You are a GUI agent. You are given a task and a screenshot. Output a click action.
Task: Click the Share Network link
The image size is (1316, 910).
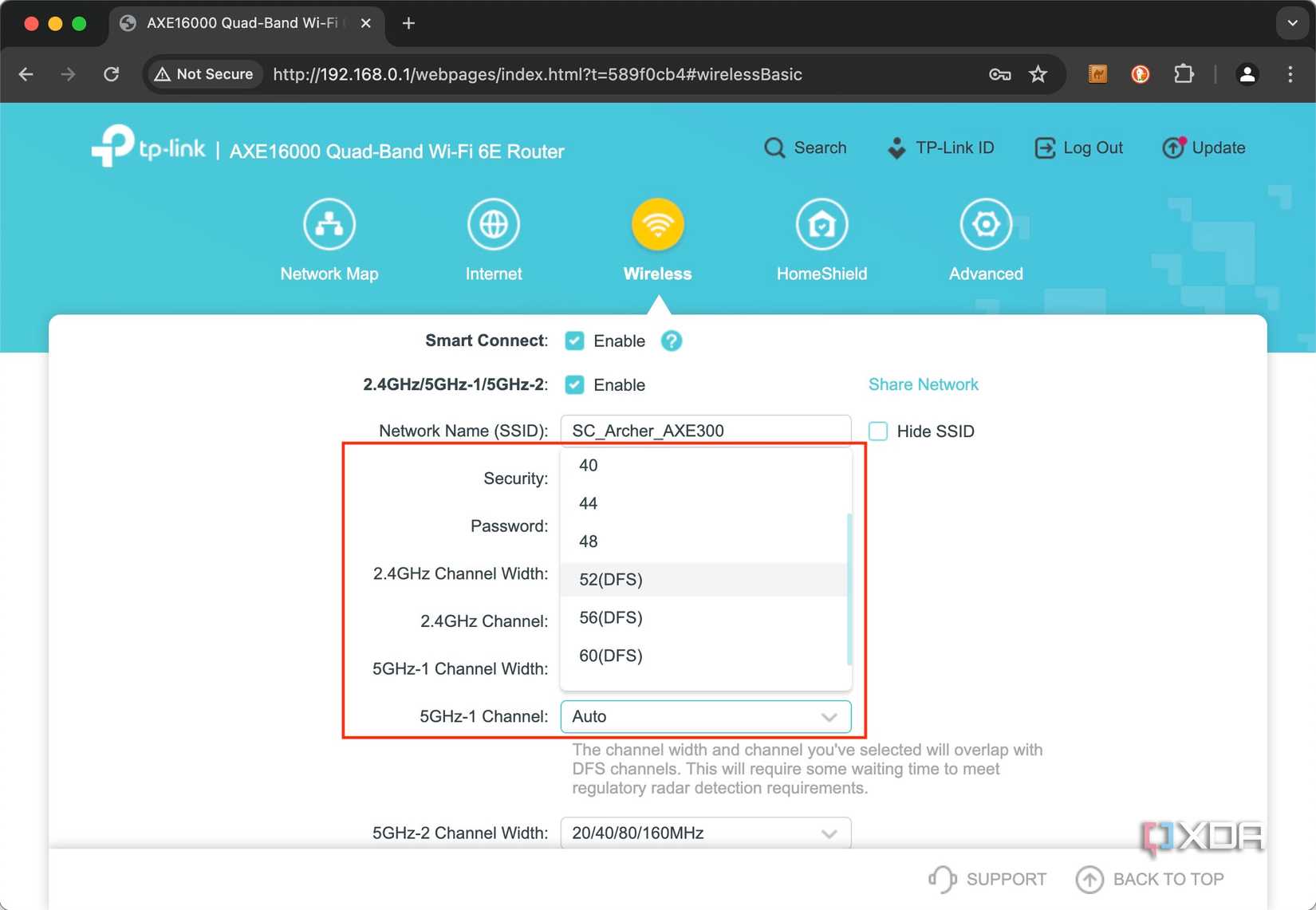[923, 384]
